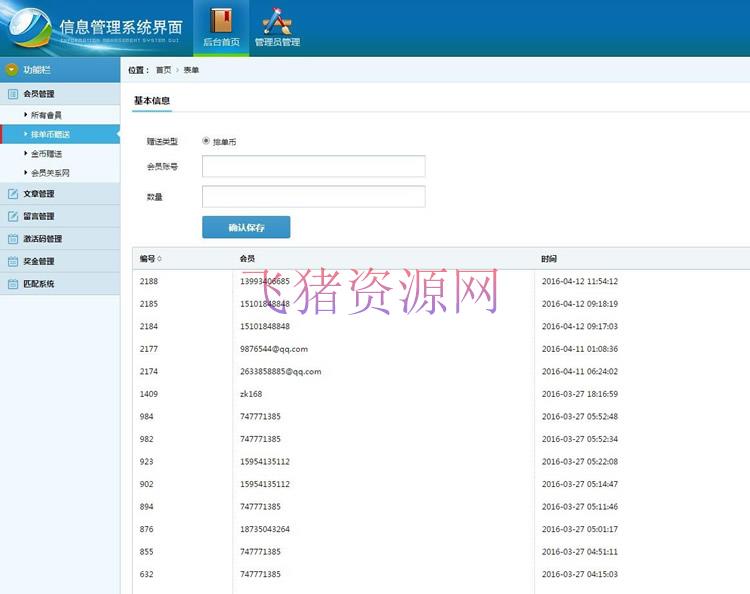This screenshot has width=750, height=594.
Task: Expand 所有会员 submenu item
Action: (x=45, y=115)
